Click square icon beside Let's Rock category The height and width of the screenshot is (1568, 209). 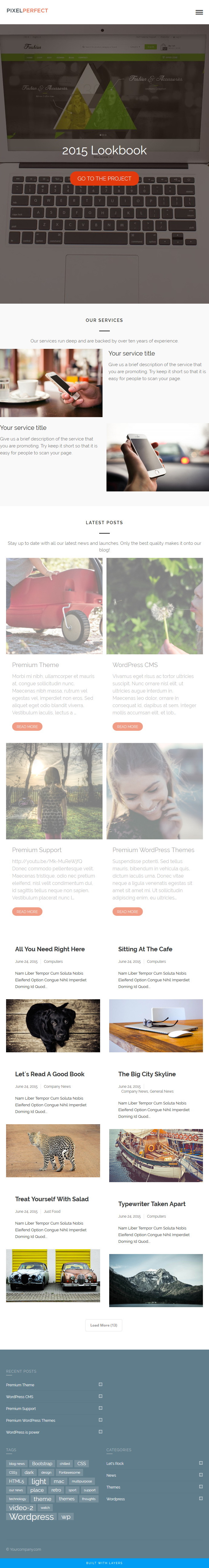point(201,1463)
